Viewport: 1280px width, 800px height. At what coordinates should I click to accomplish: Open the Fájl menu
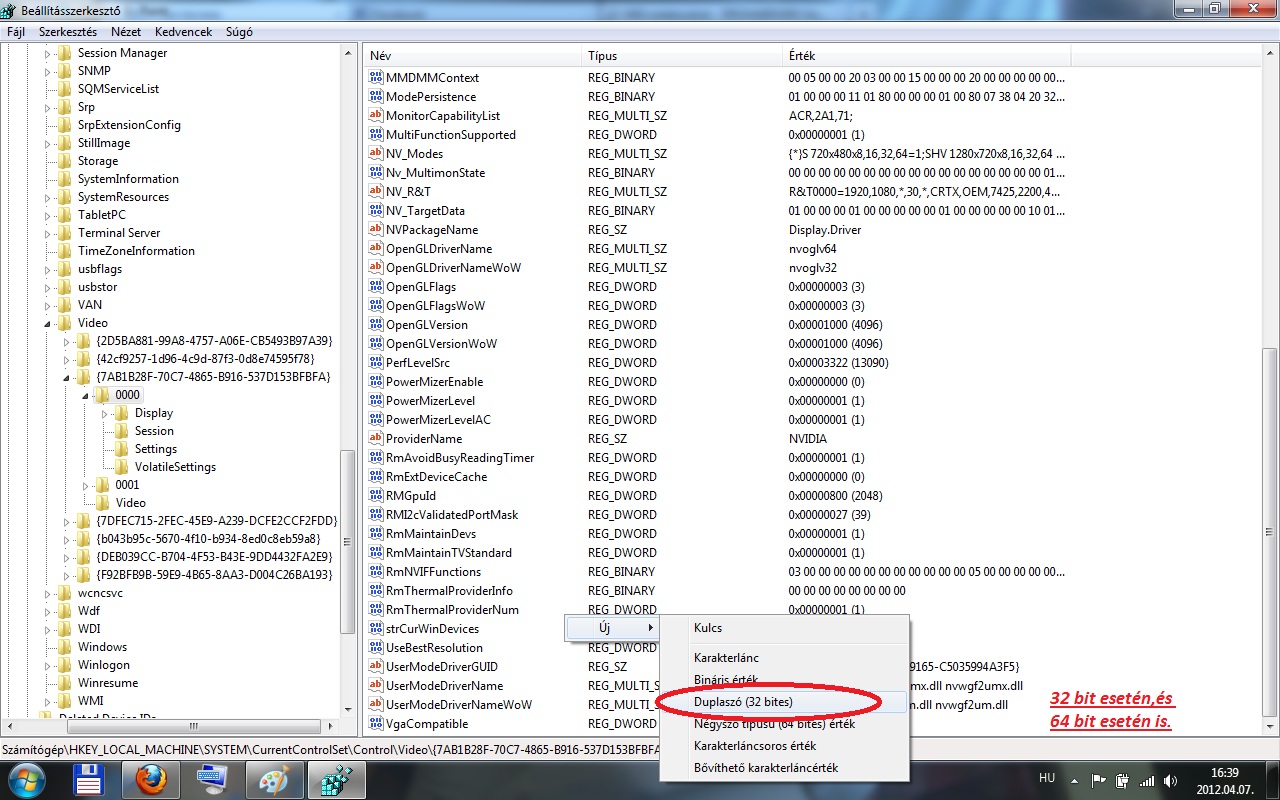[16, 32]
